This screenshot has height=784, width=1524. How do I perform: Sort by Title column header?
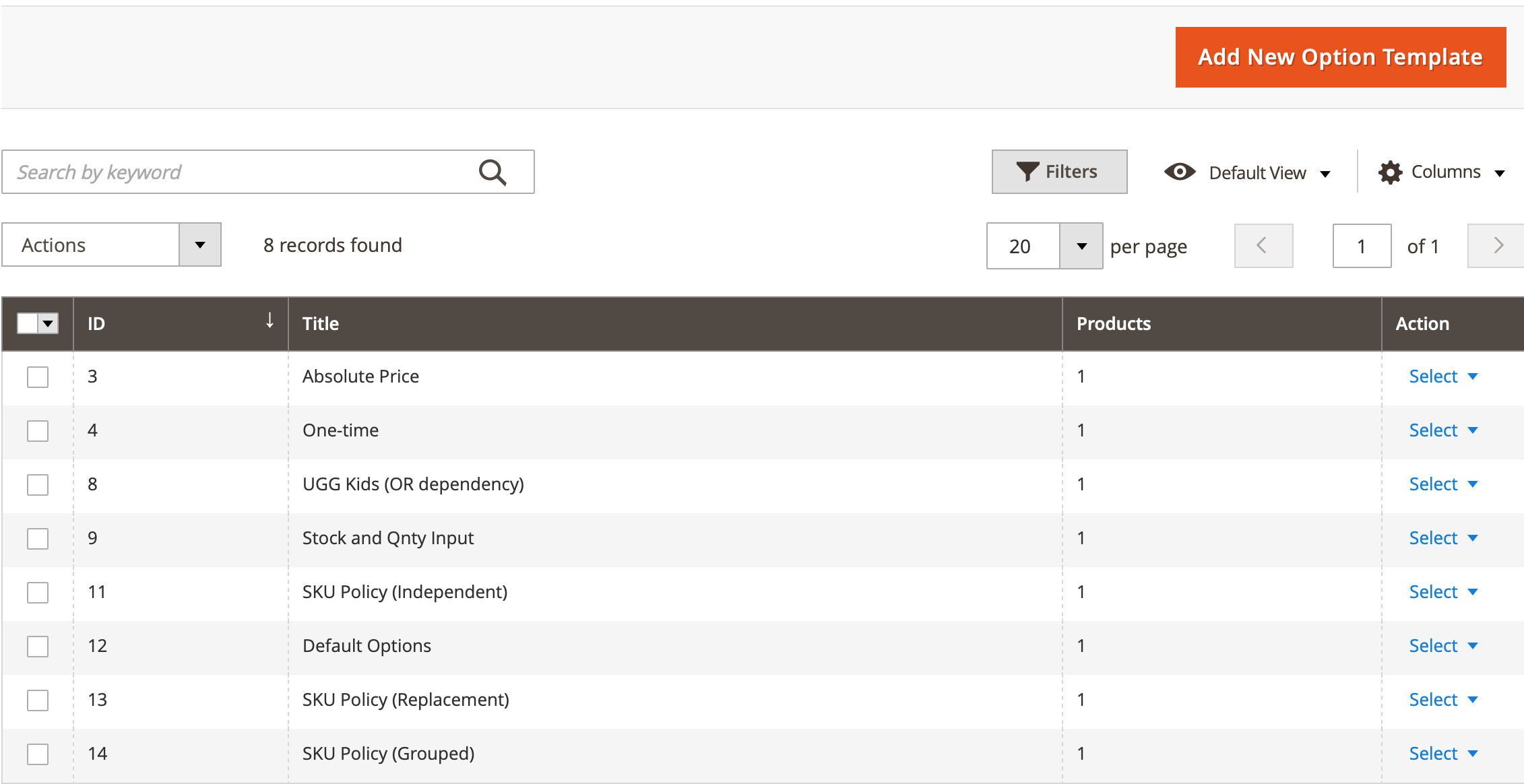point(675,324)
